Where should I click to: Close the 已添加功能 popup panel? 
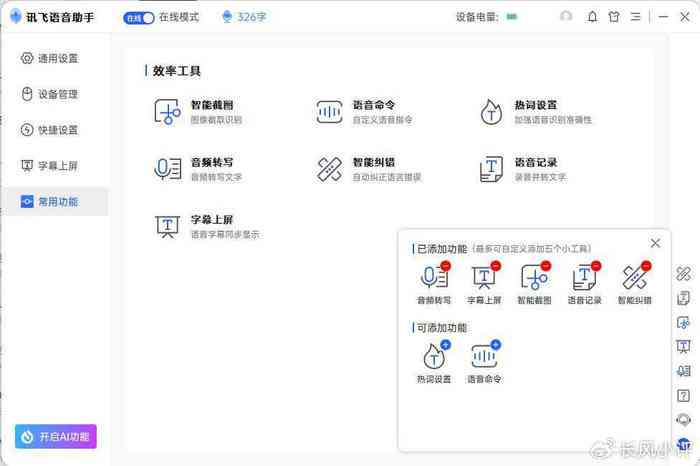click(655, 243)
